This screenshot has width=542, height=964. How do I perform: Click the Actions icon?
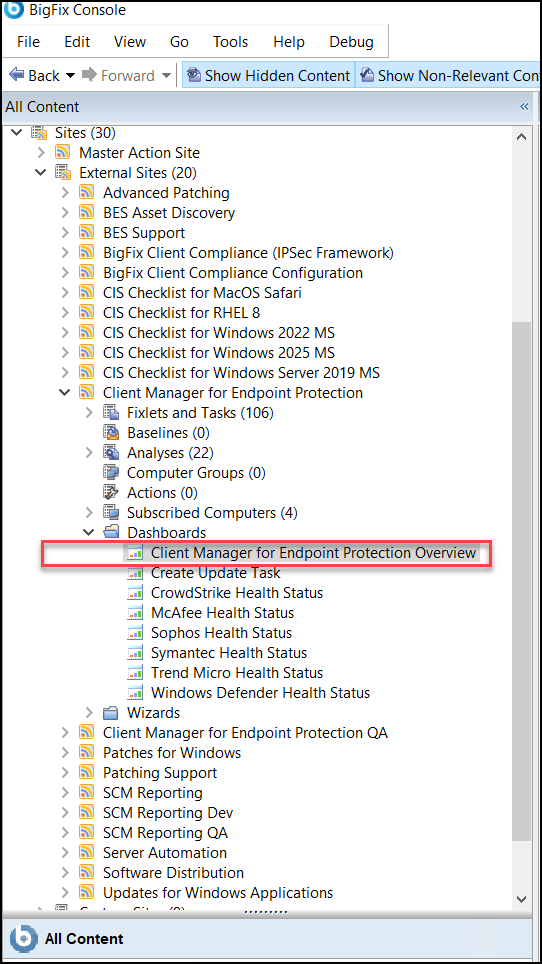[111, 492]
